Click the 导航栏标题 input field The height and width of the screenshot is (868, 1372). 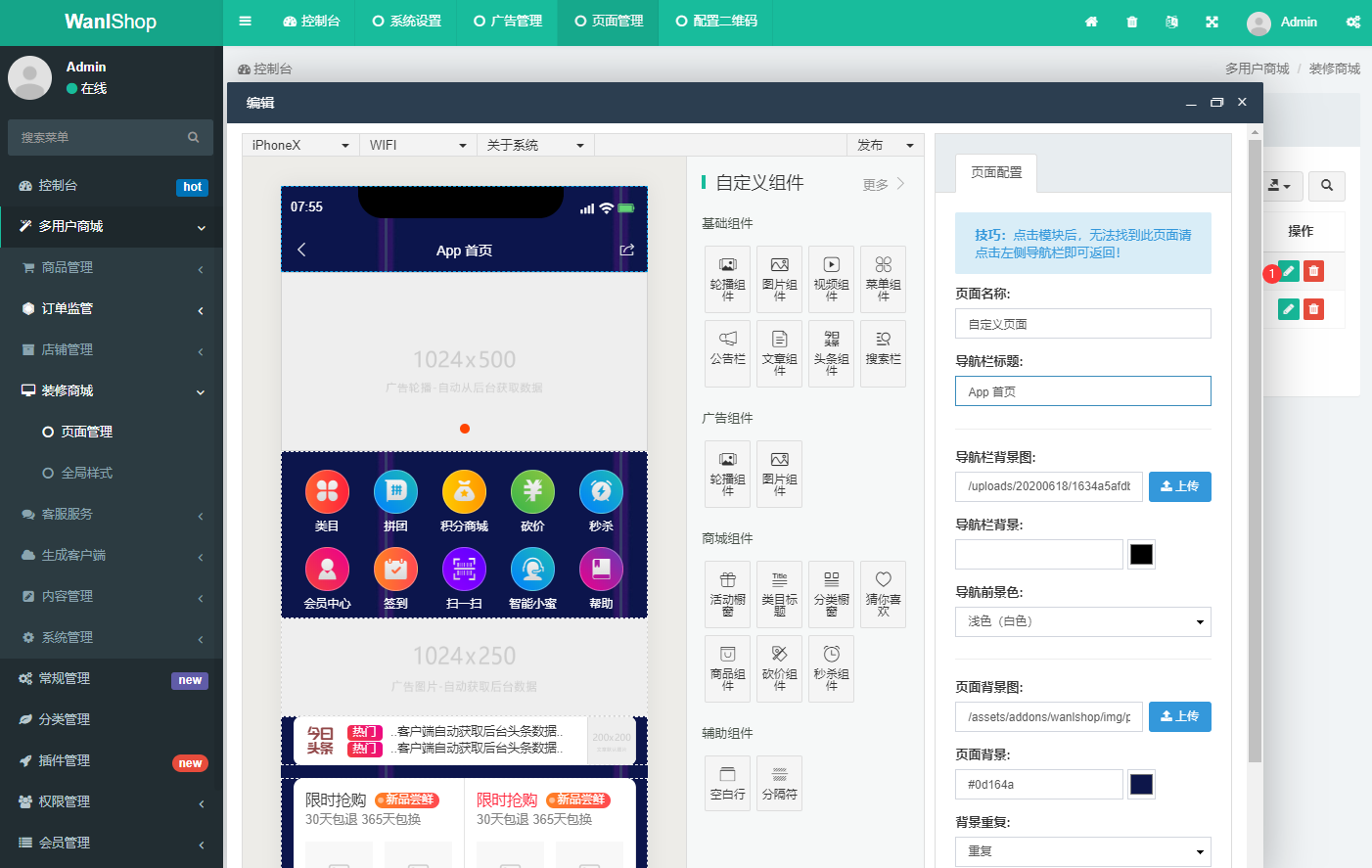[1083, 391]
